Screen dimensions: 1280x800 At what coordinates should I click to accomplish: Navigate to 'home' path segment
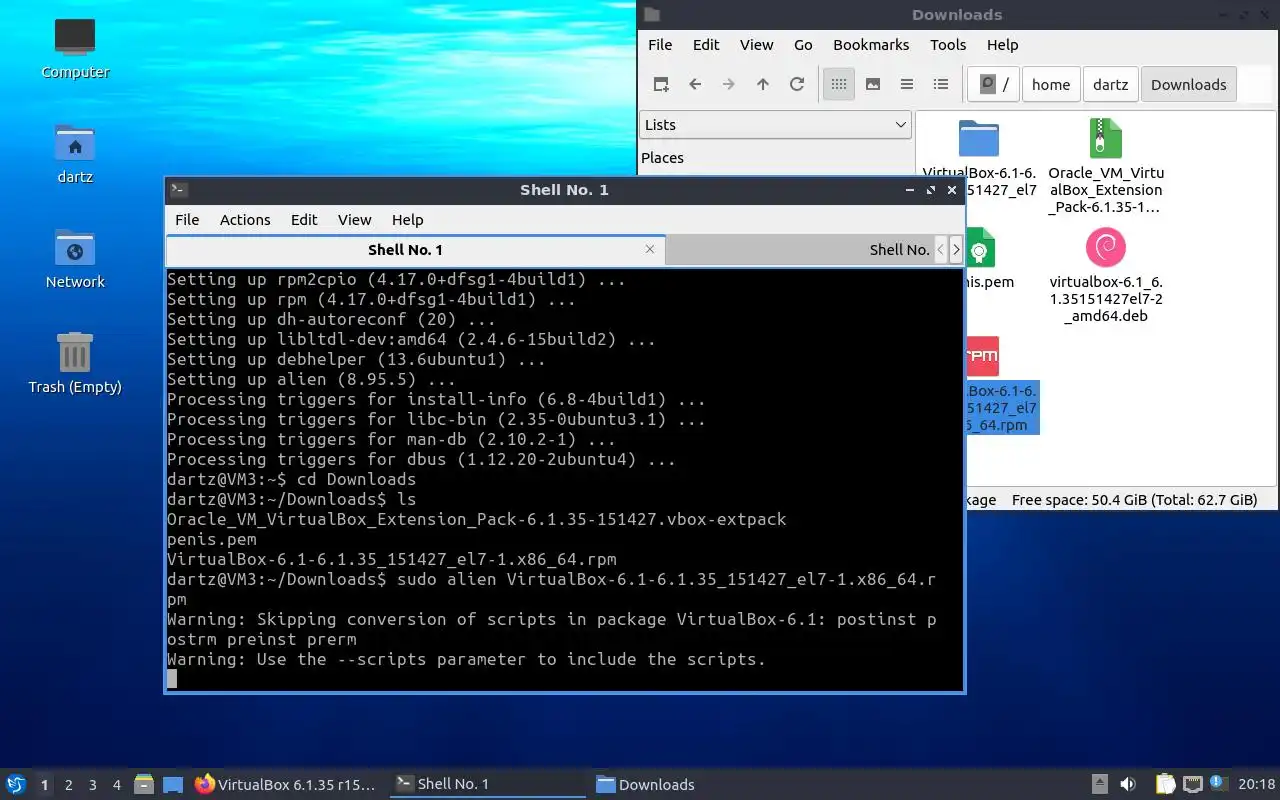coord(1051,85)
